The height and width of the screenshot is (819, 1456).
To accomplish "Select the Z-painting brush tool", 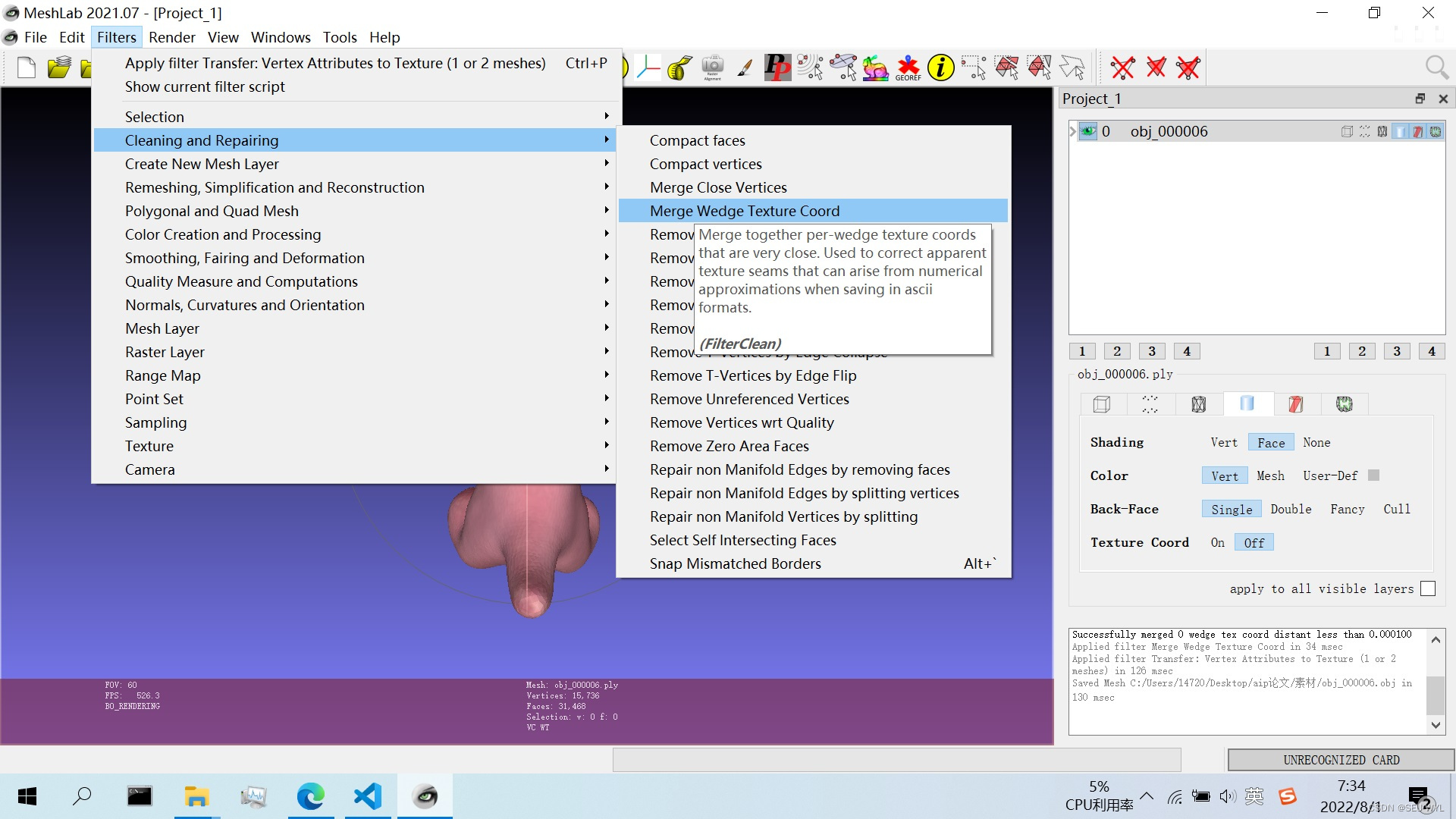I will pos(745,67).
